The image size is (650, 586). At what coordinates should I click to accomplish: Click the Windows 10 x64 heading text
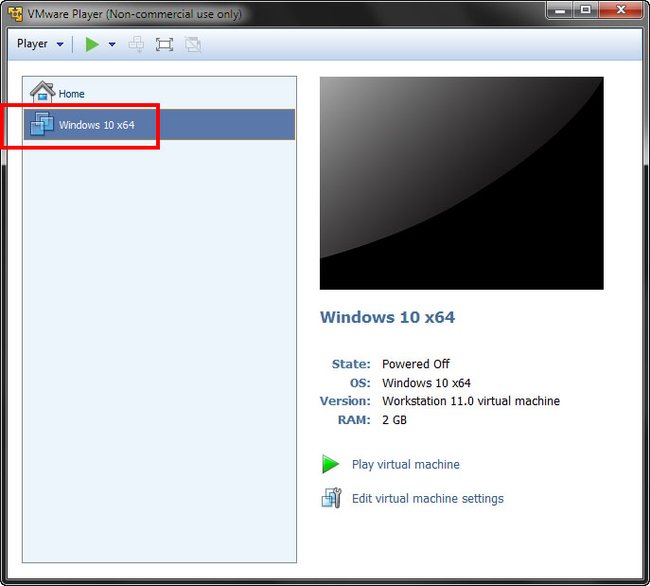coord(387,317)
